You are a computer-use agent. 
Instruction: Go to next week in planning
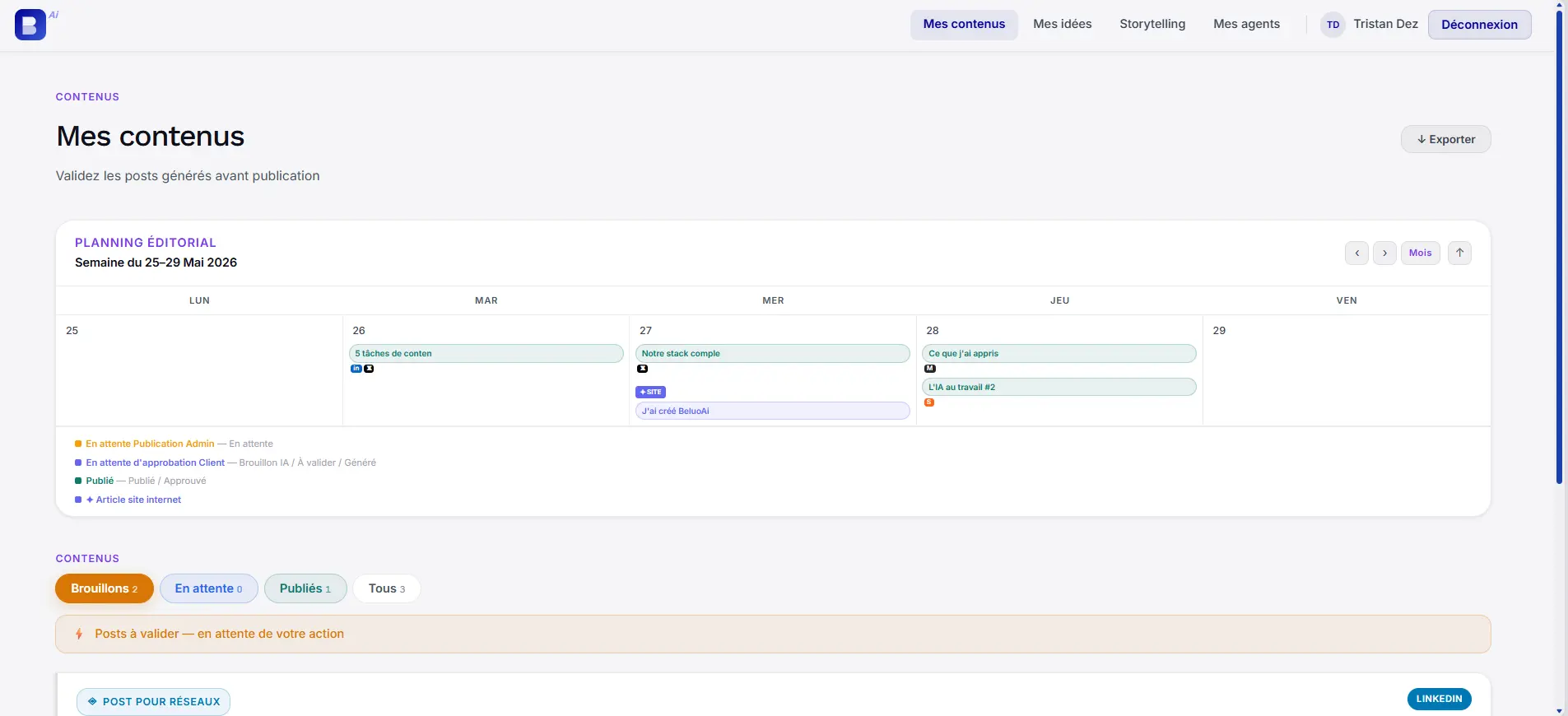pos(1384,253)
